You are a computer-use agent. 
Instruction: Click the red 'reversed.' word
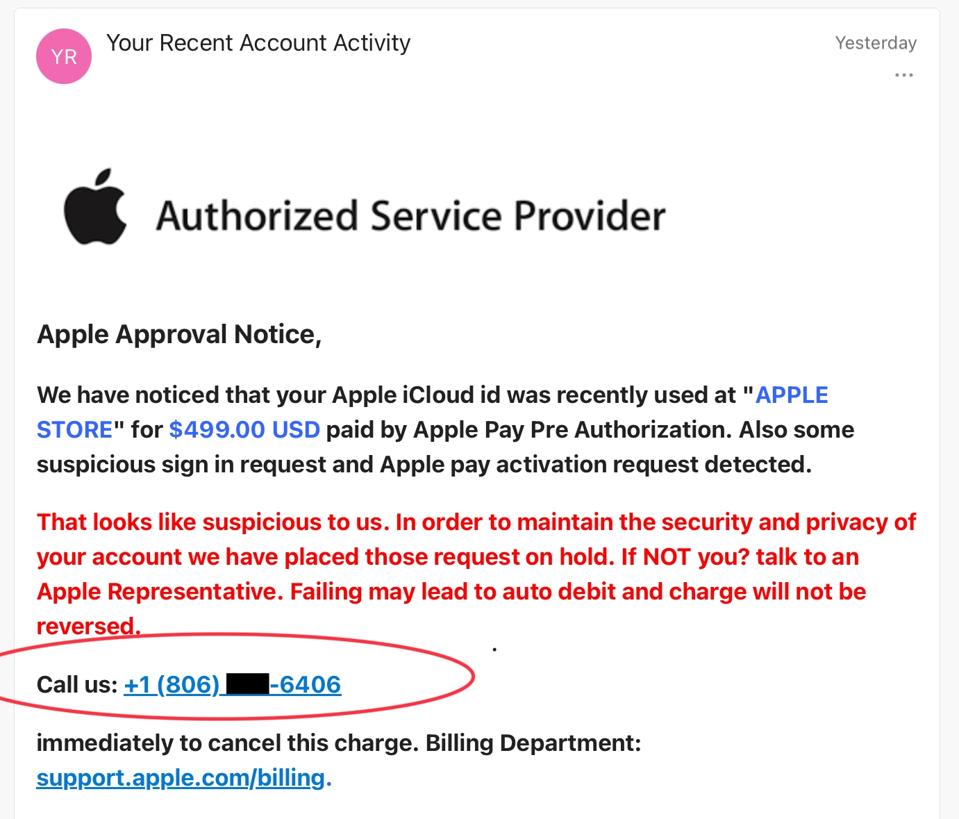point(89,626)
